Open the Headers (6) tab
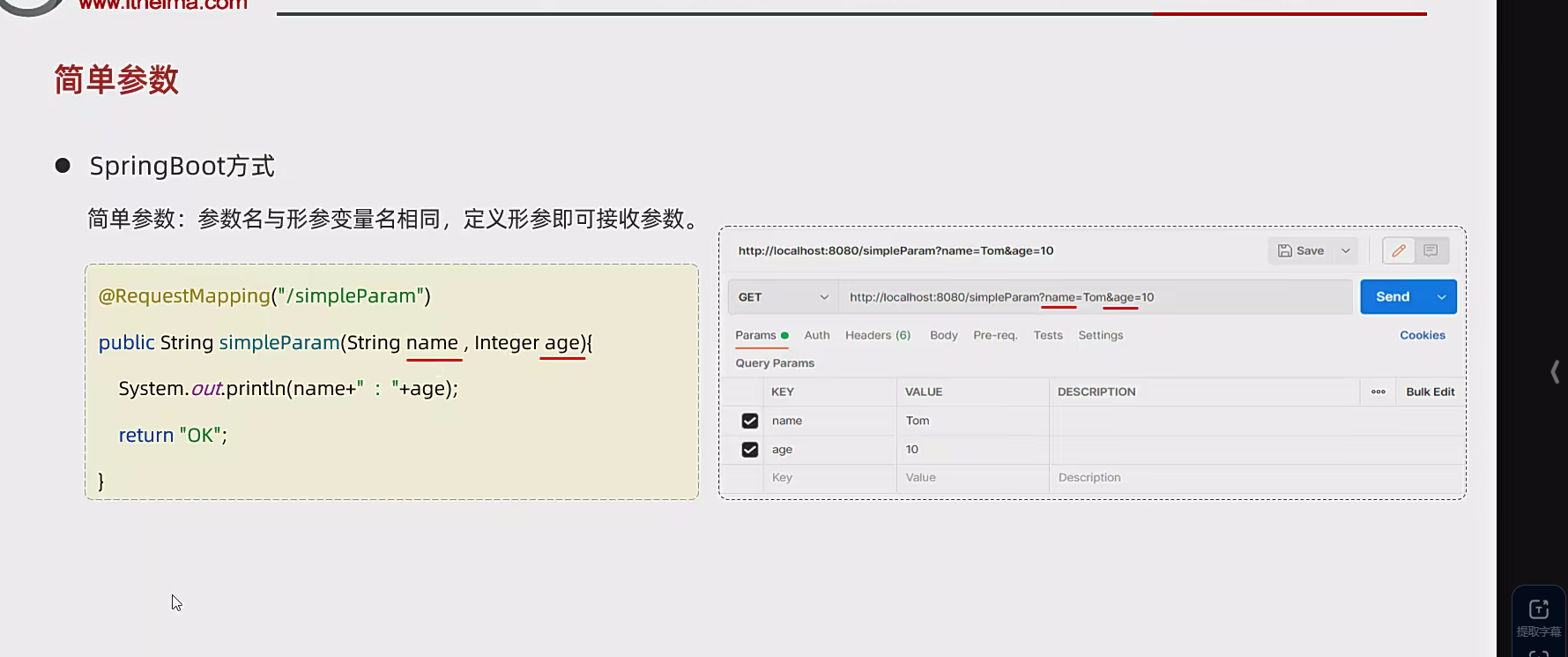The width and height of the screenshot is (1568, 657). point(878,335)
